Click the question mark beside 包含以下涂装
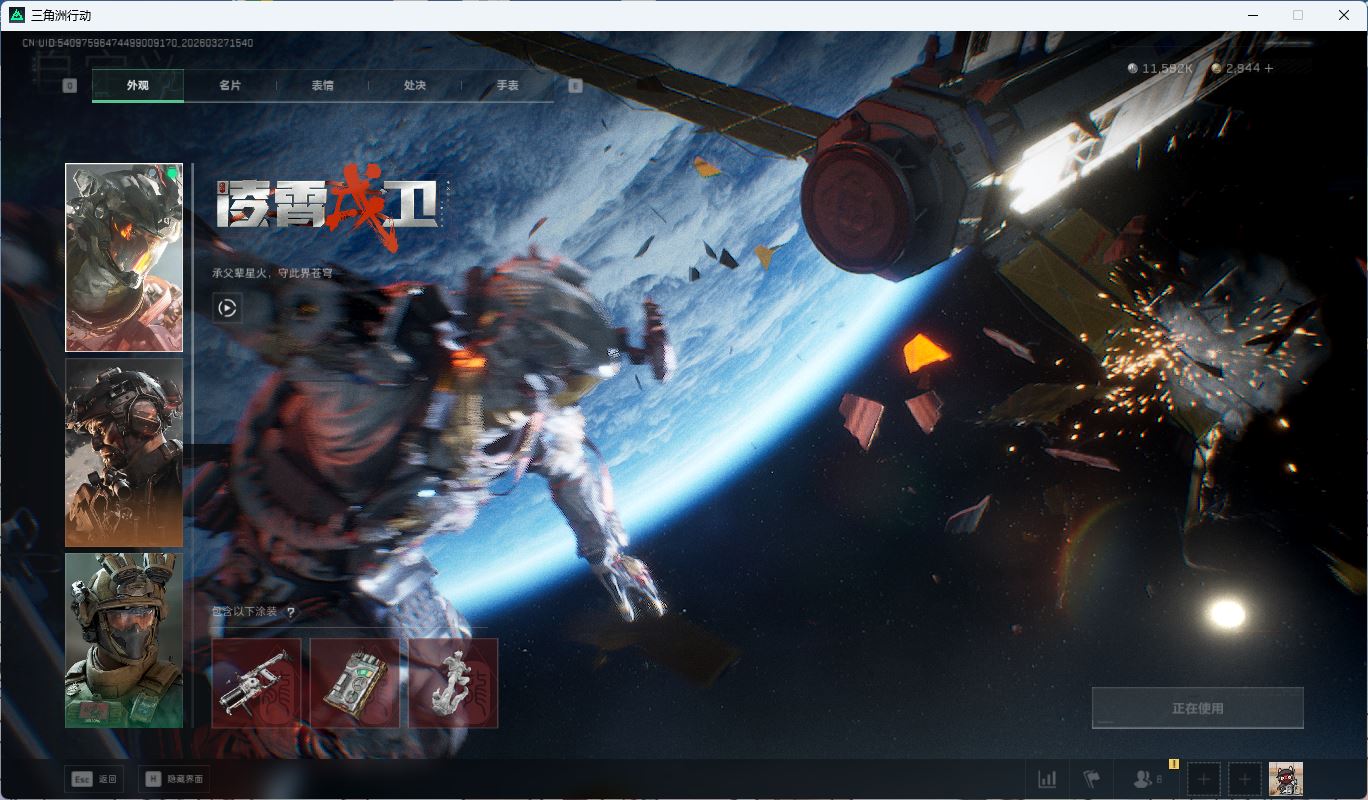The height and width of the screenshot is (800, 1368). click(x=291, y=612)
